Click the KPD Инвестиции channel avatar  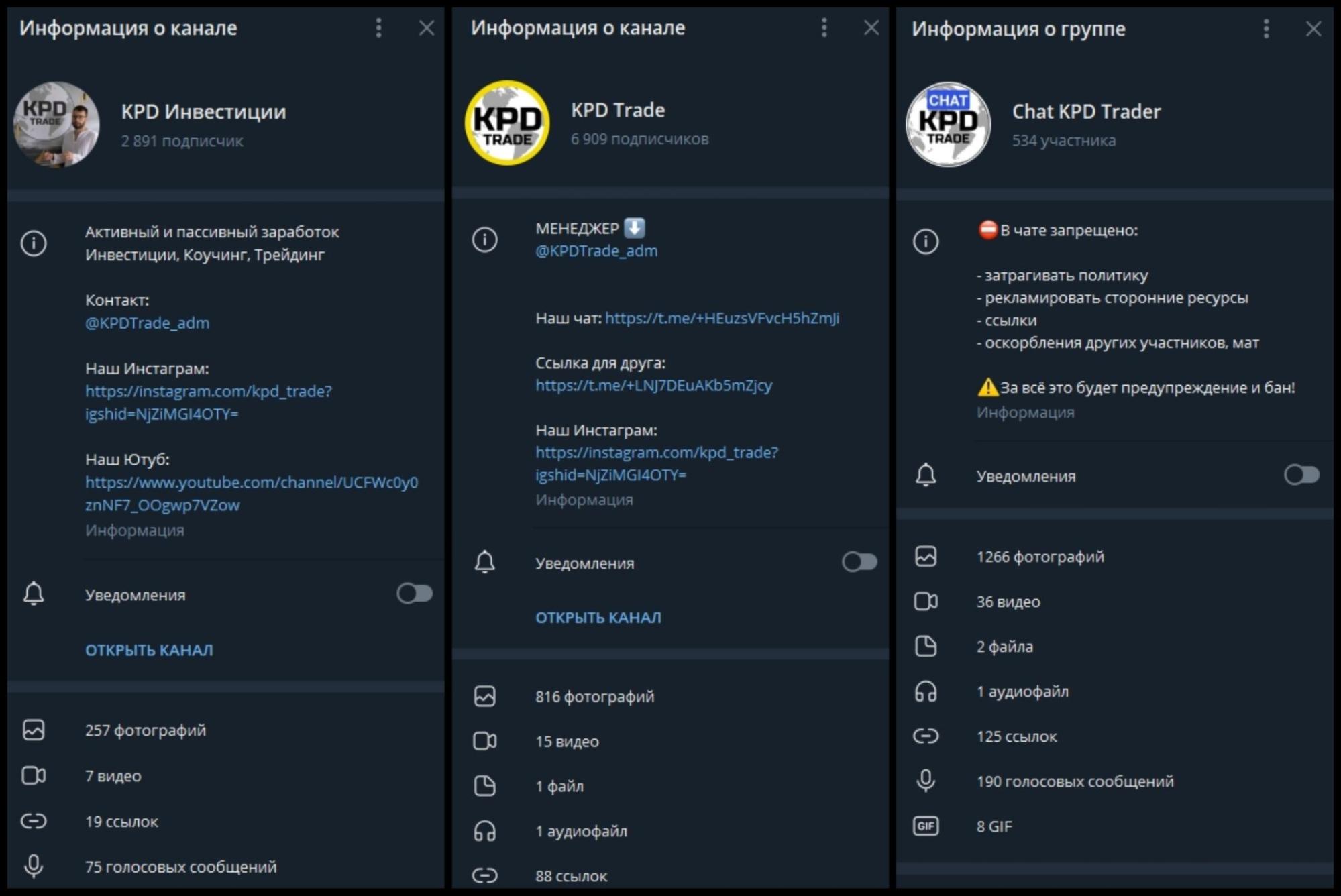coord(56,124)
